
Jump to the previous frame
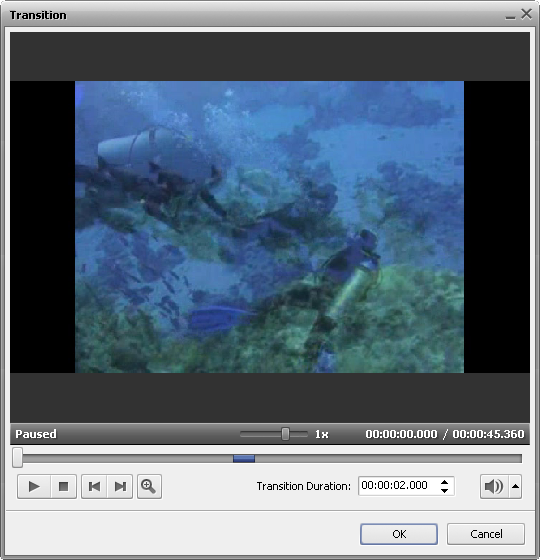(x=94, y=486)
